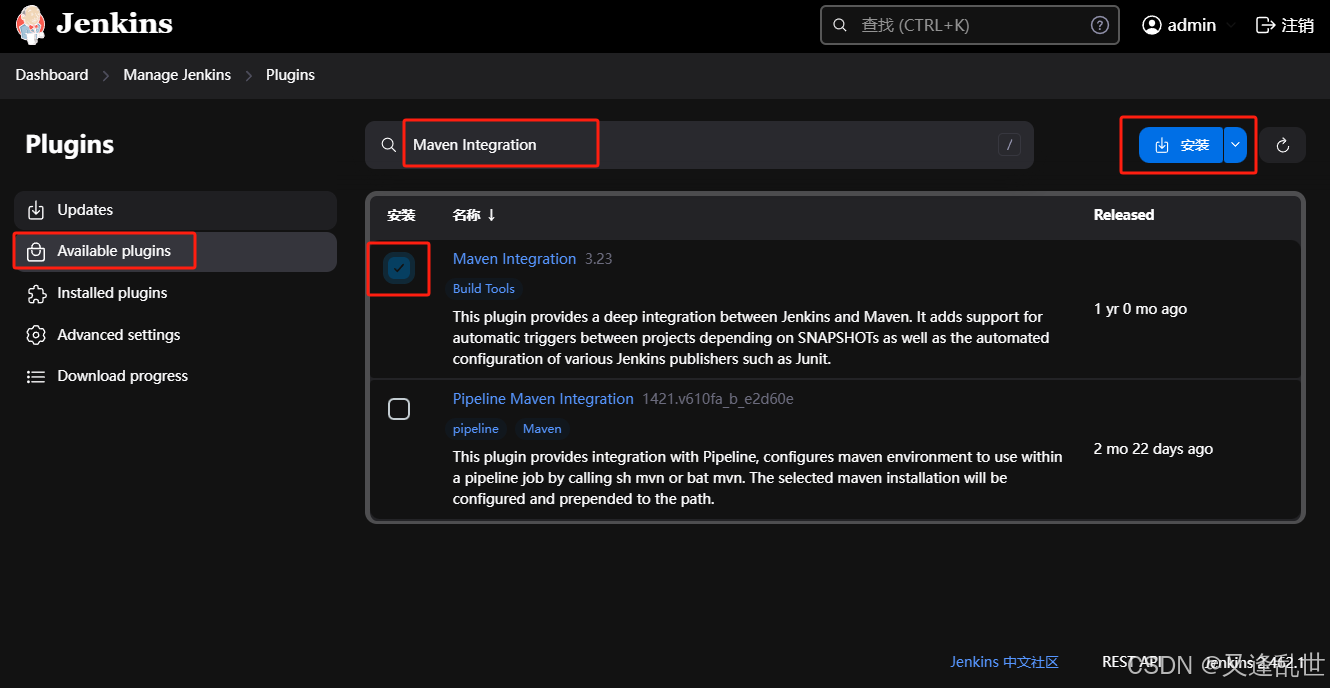This screenshot has width=1330, height=688.
Task: Click the Build Tools tag
Action: point(484,289)
